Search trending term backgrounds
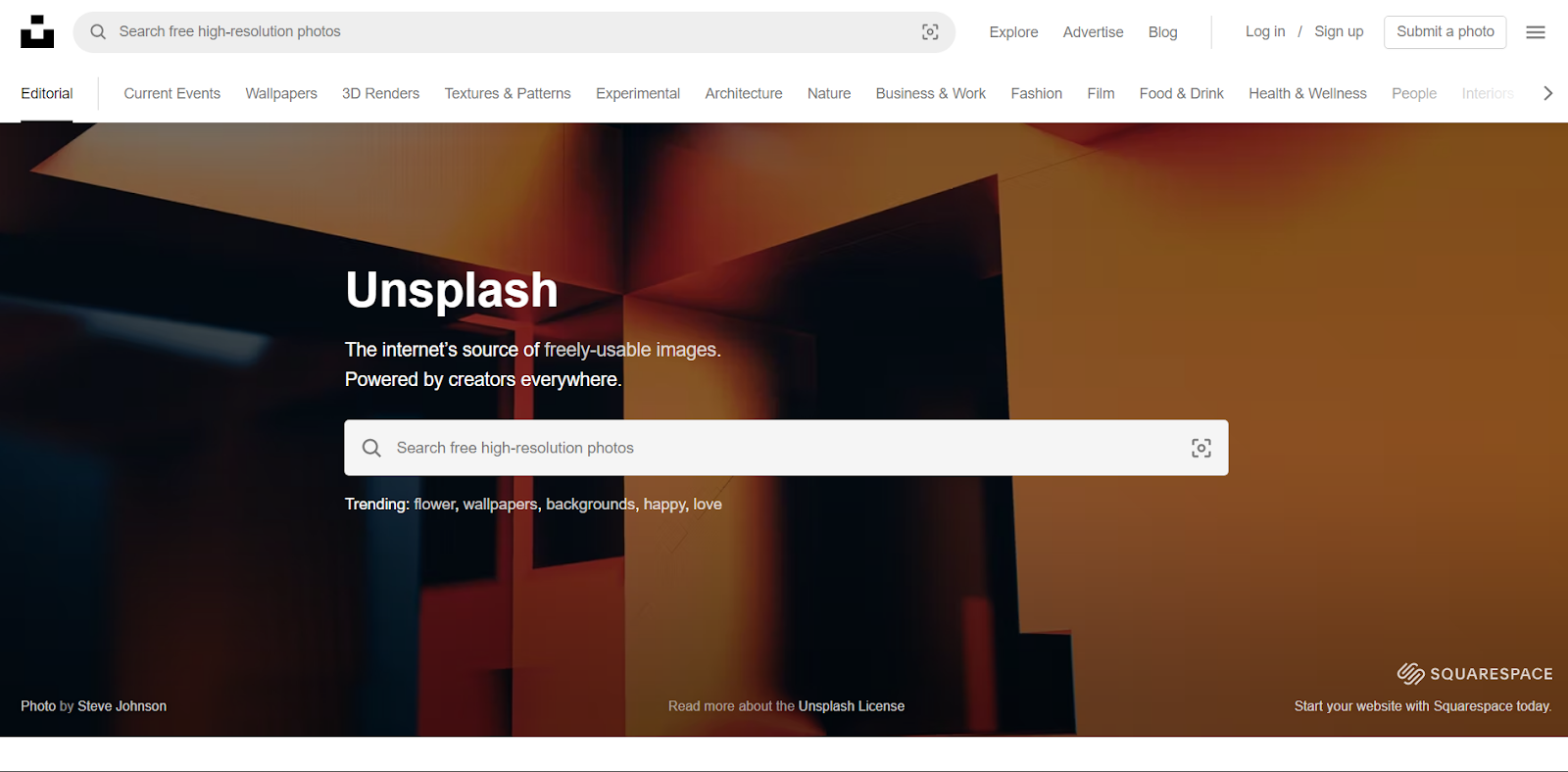 point(590,504)
